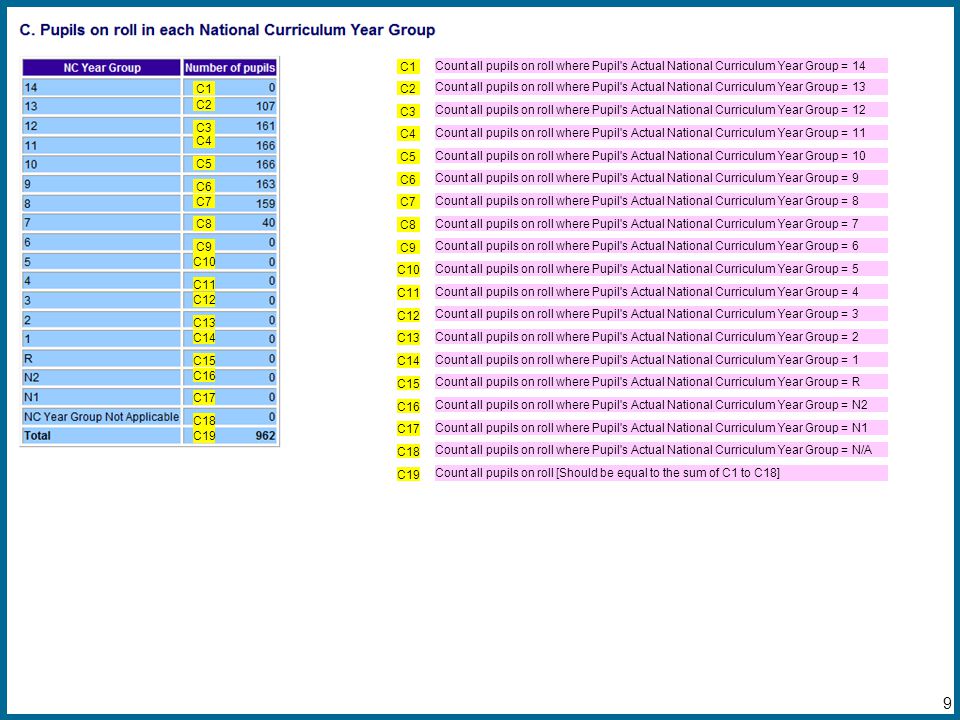960x720 pixels.
Task: Click the C5 marker in the table
Action: [204, 163]
